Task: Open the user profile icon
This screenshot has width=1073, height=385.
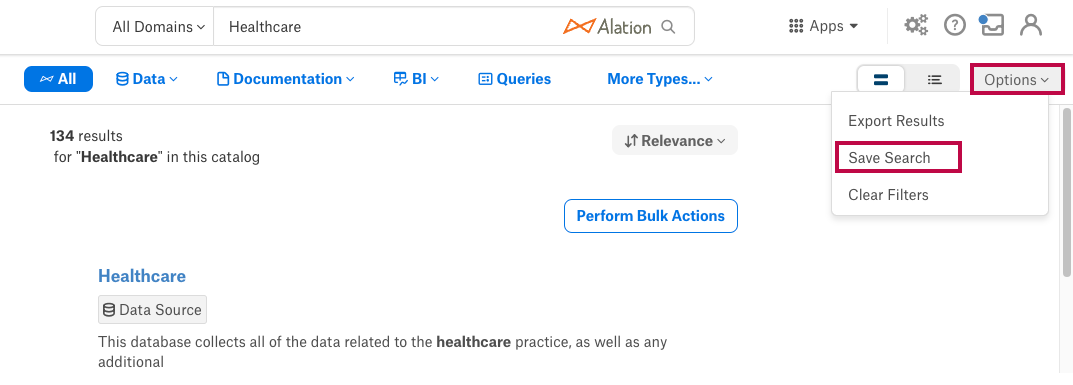Action: 1030,26
